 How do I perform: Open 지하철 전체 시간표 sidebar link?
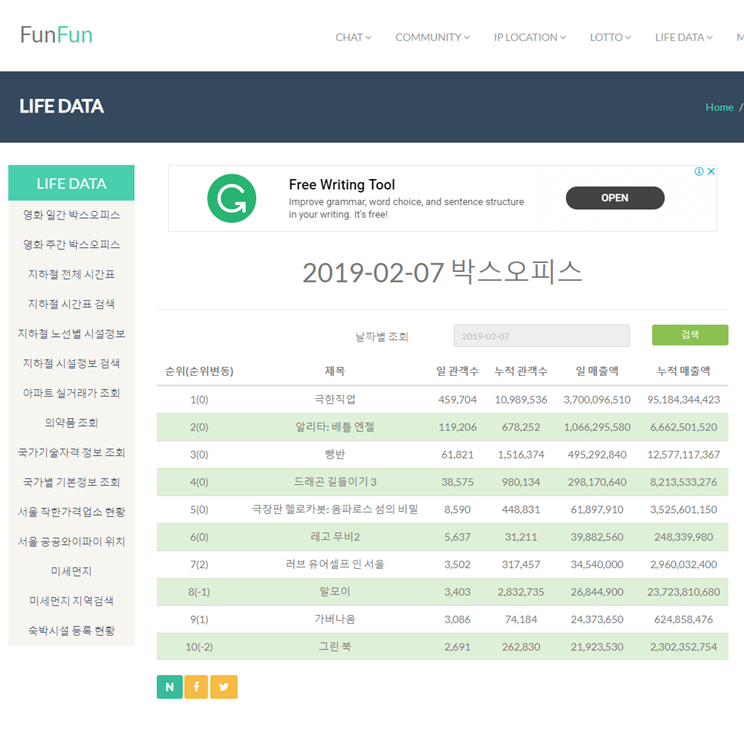[71, 274]
